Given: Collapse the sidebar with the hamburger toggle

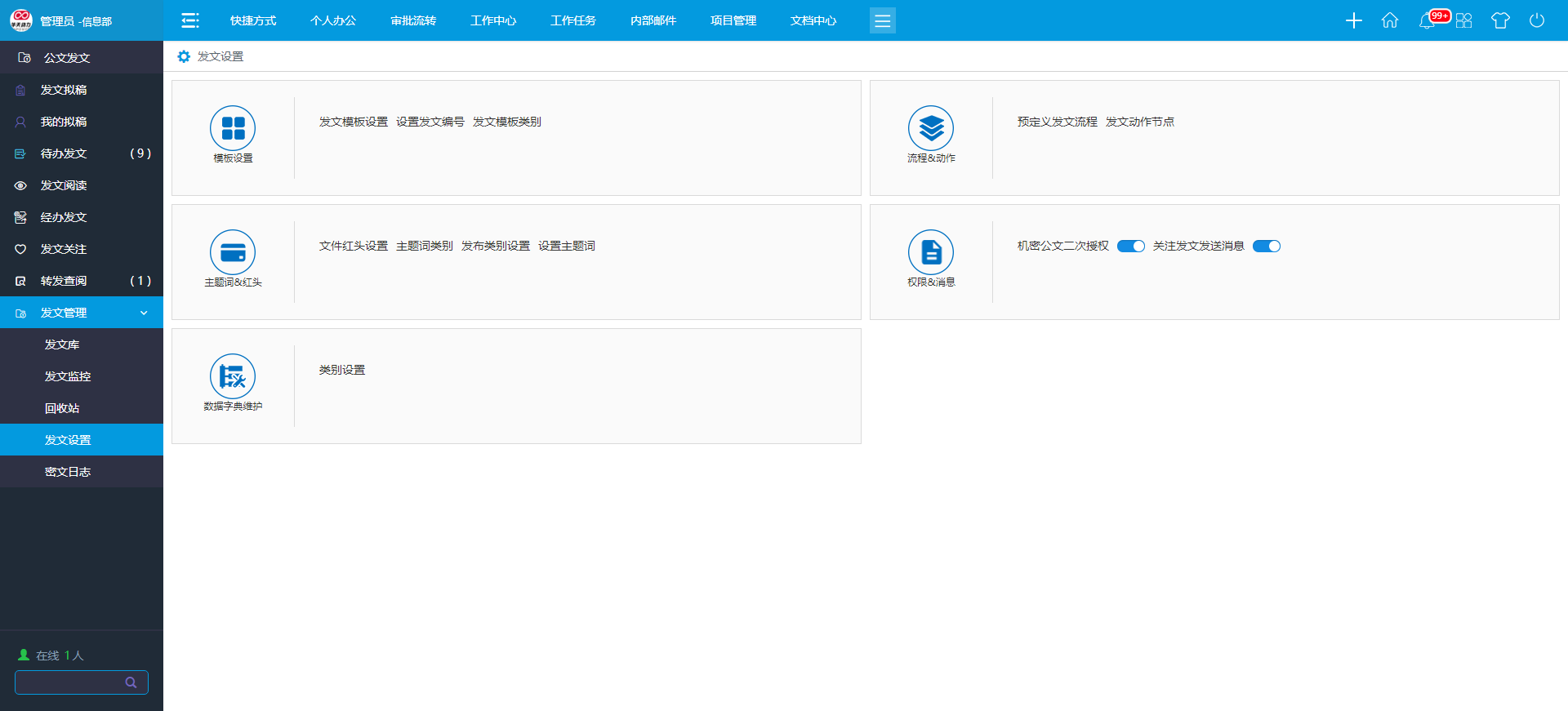Looking at the screenshot, I should (x=190, y=20).
